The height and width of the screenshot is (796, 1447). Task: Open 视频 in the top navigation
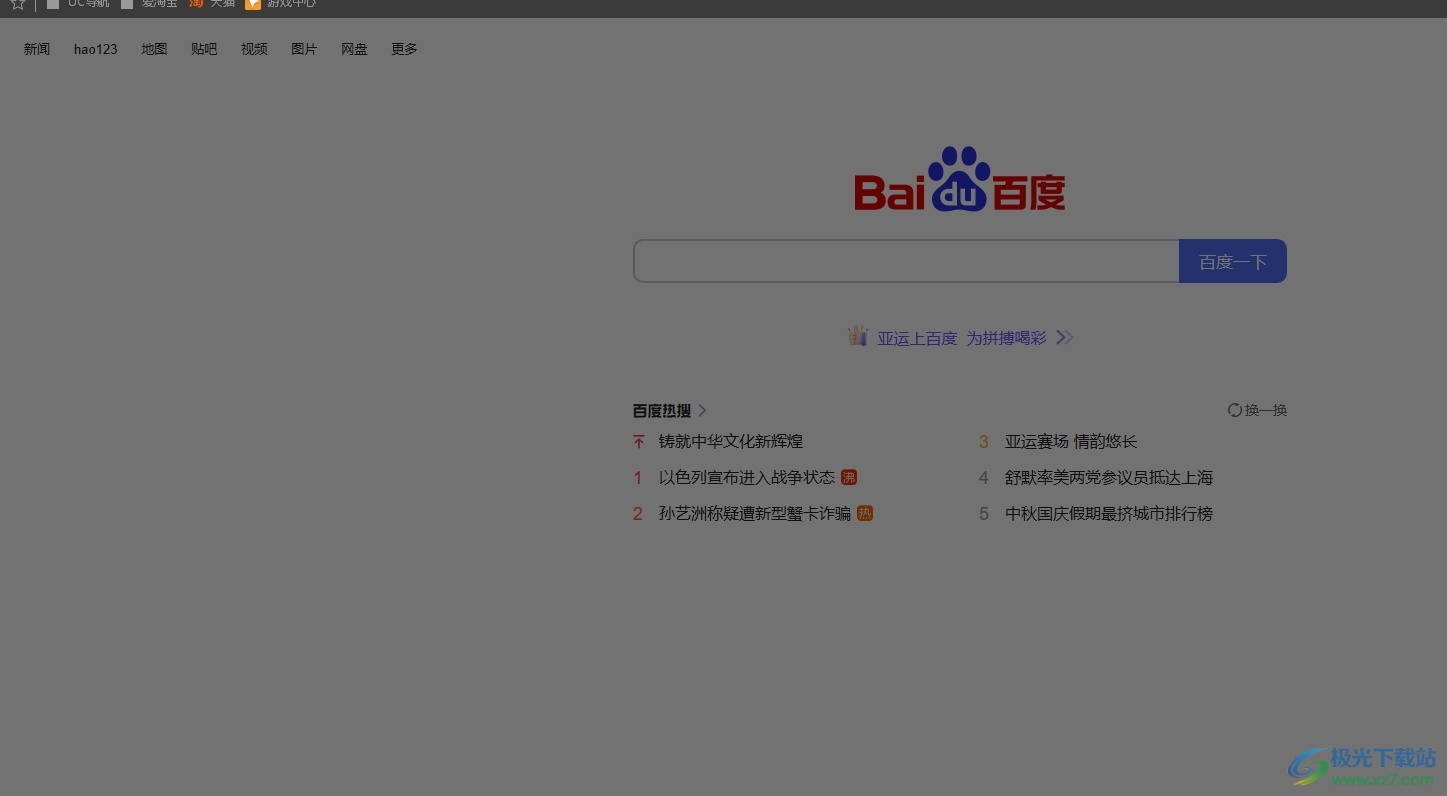pyautogui.click(x=254, y=49)
